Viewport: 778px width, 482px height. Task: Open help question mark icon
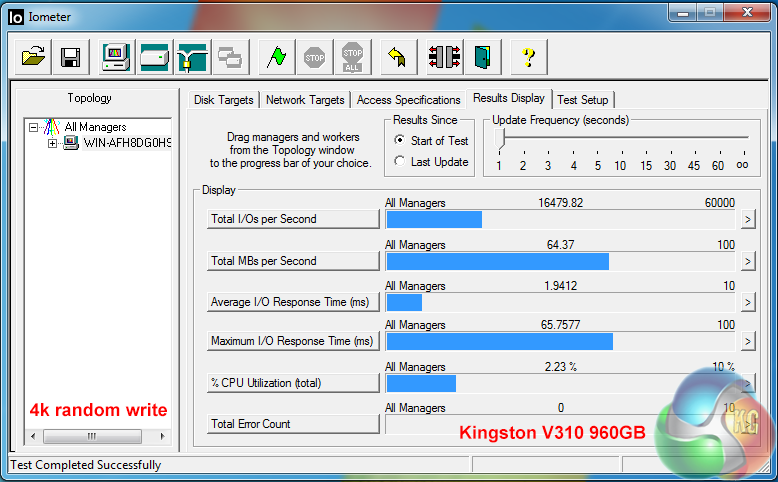(x=528, y=57)
